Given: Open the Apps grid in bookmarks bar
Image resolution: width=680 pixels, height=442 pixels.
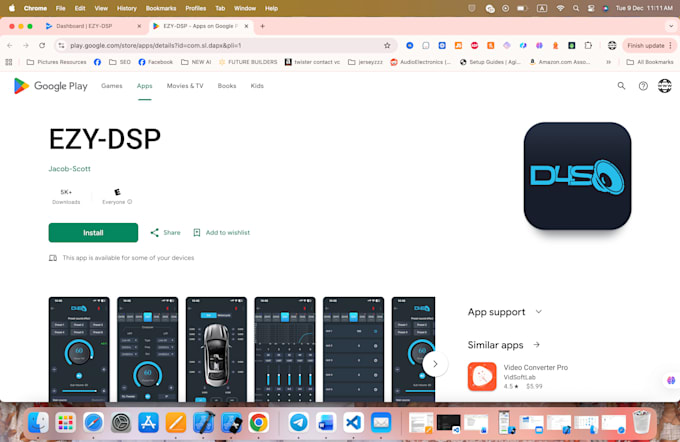Looking at the screenshot, I should point(9,62).
